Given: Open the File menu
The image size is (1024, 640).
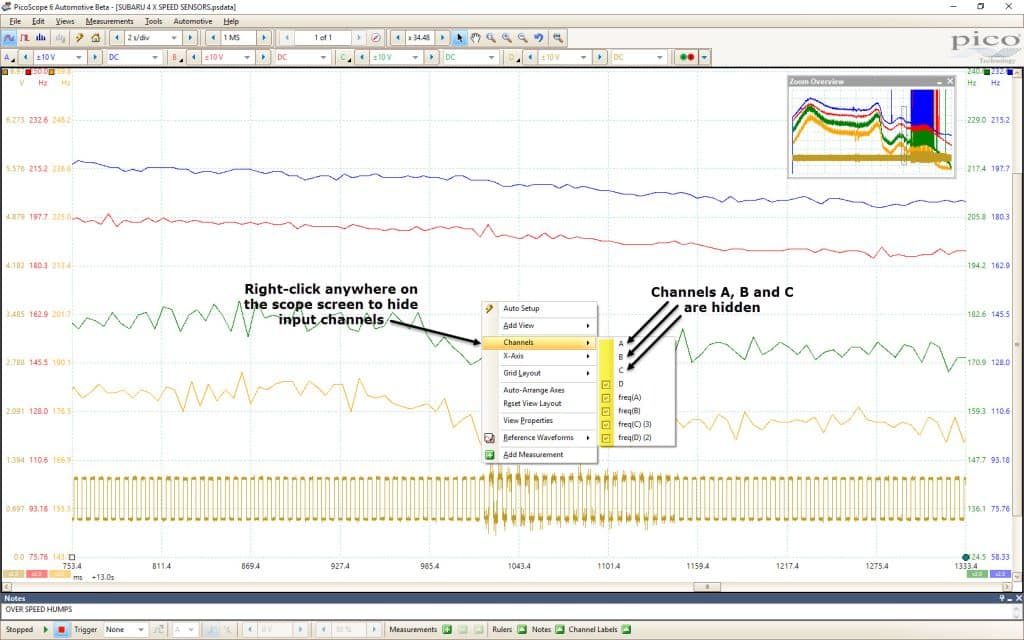Looking at the screenshot, I should pyautogui.click(x=15, y=22).
